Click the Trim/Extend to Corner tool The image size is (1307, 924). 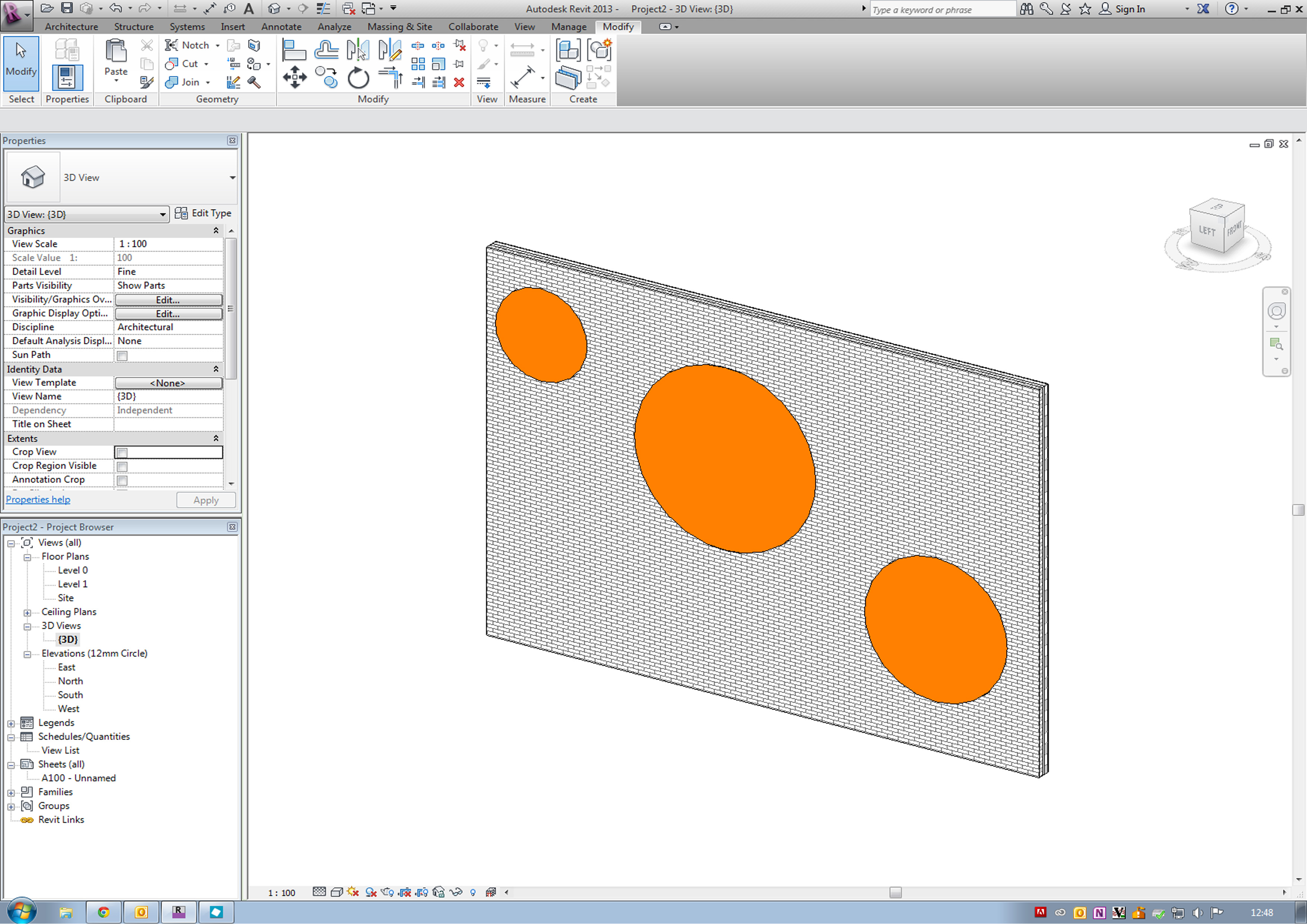(x=390, y=77)
